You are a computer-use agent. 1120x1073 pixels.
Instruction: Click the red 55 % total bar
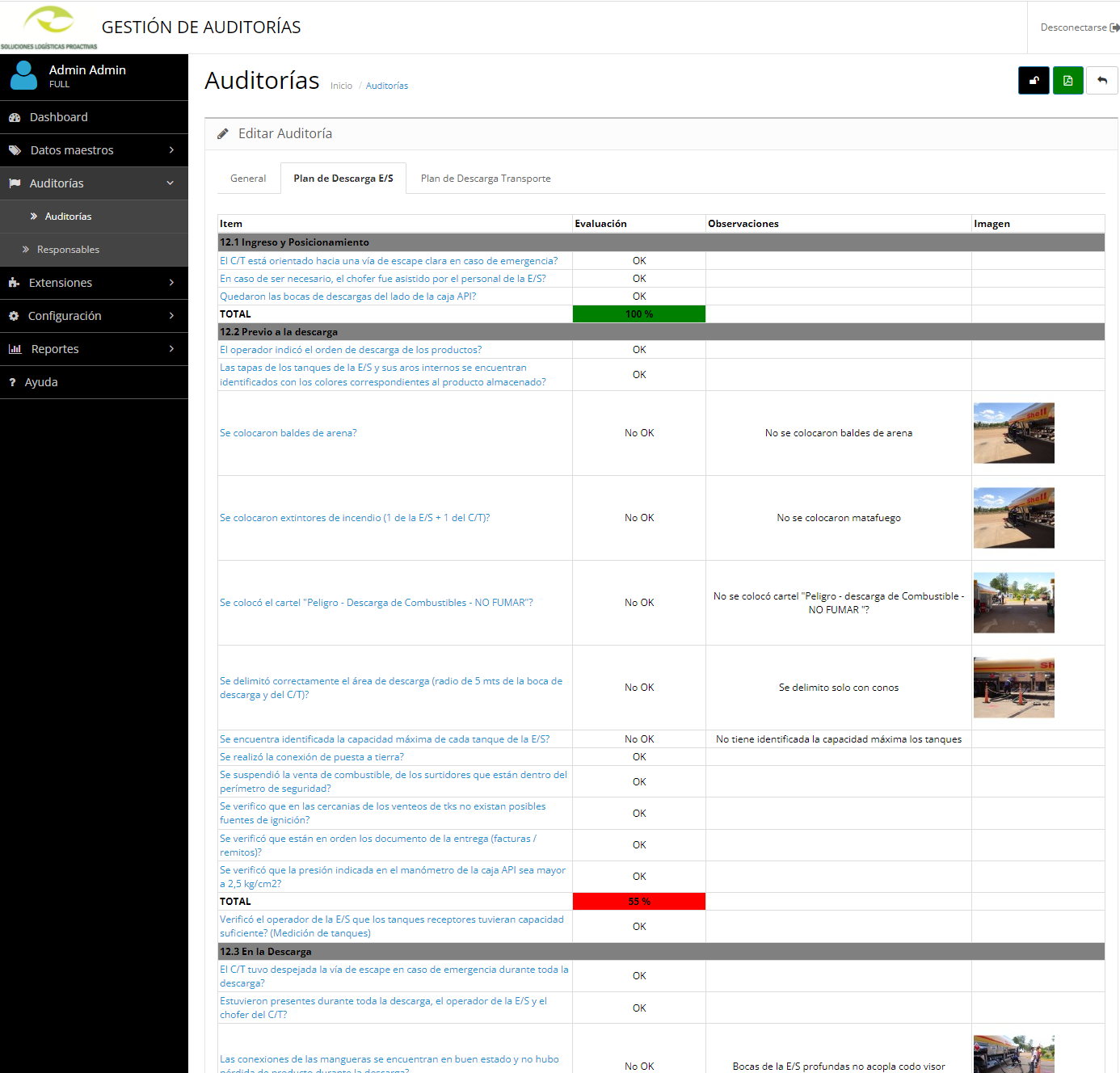[639, 902]
